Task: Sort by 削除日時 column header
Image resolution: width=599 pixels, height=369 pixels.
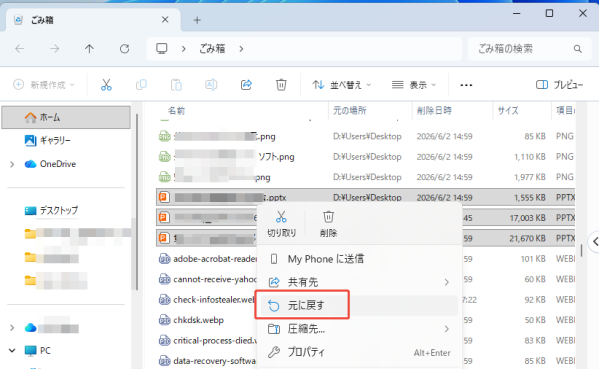Action: click(434, 111)
